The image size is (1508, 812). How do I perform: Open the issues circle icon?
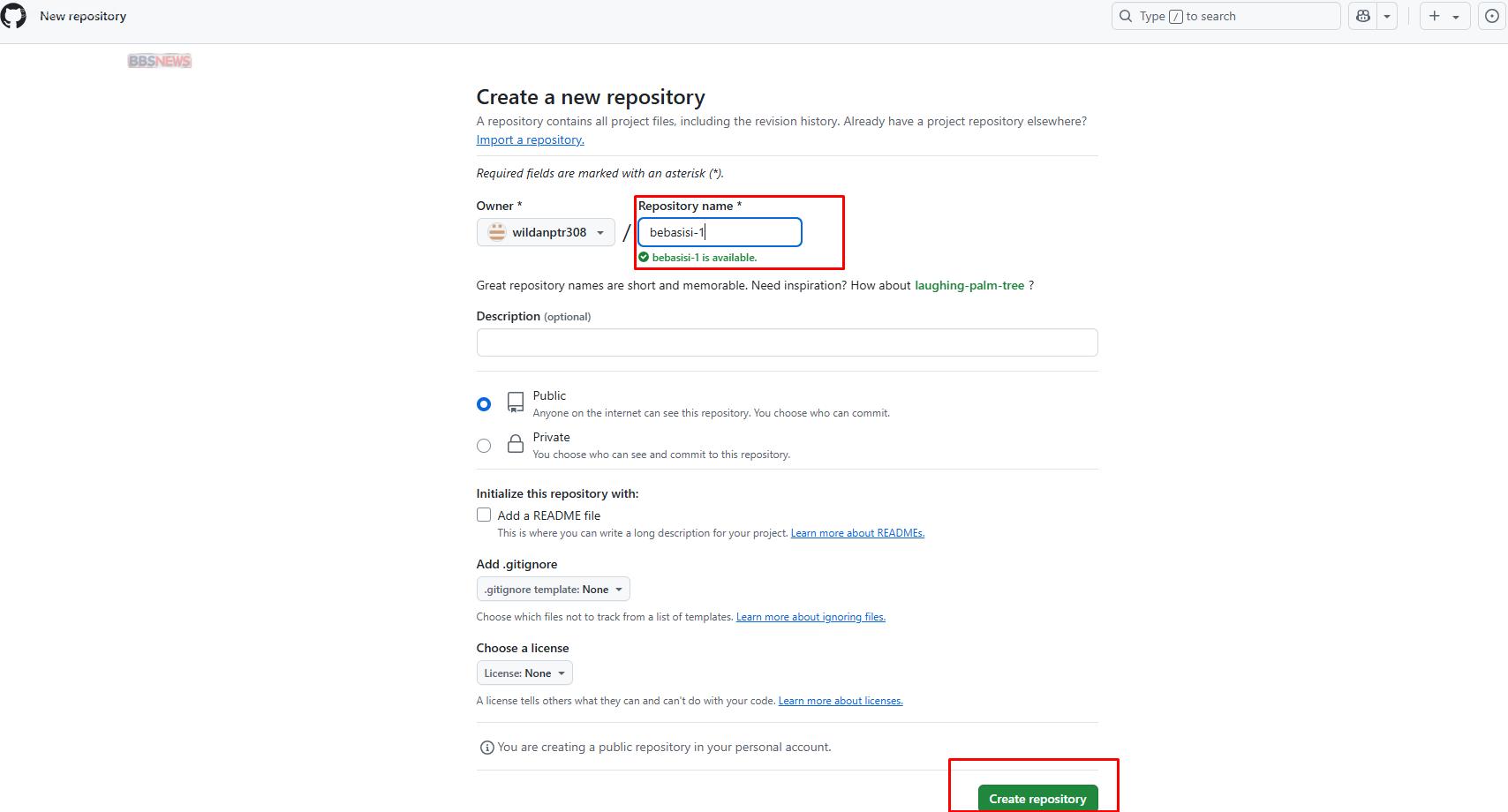click(1492, 16)
